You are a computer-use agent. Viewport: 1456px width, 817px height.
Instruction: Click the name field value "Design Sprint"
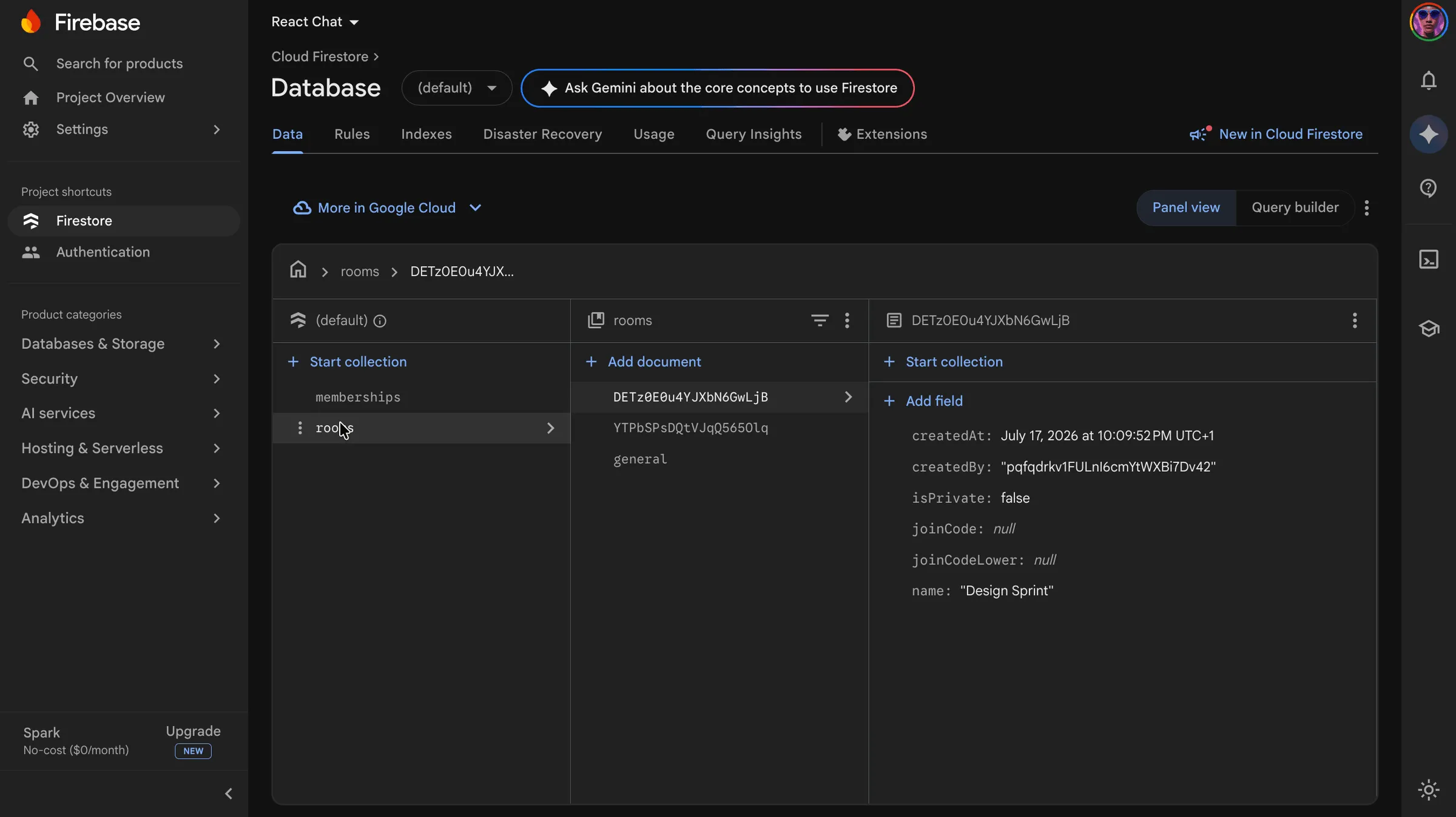(x=1006, y=591)
